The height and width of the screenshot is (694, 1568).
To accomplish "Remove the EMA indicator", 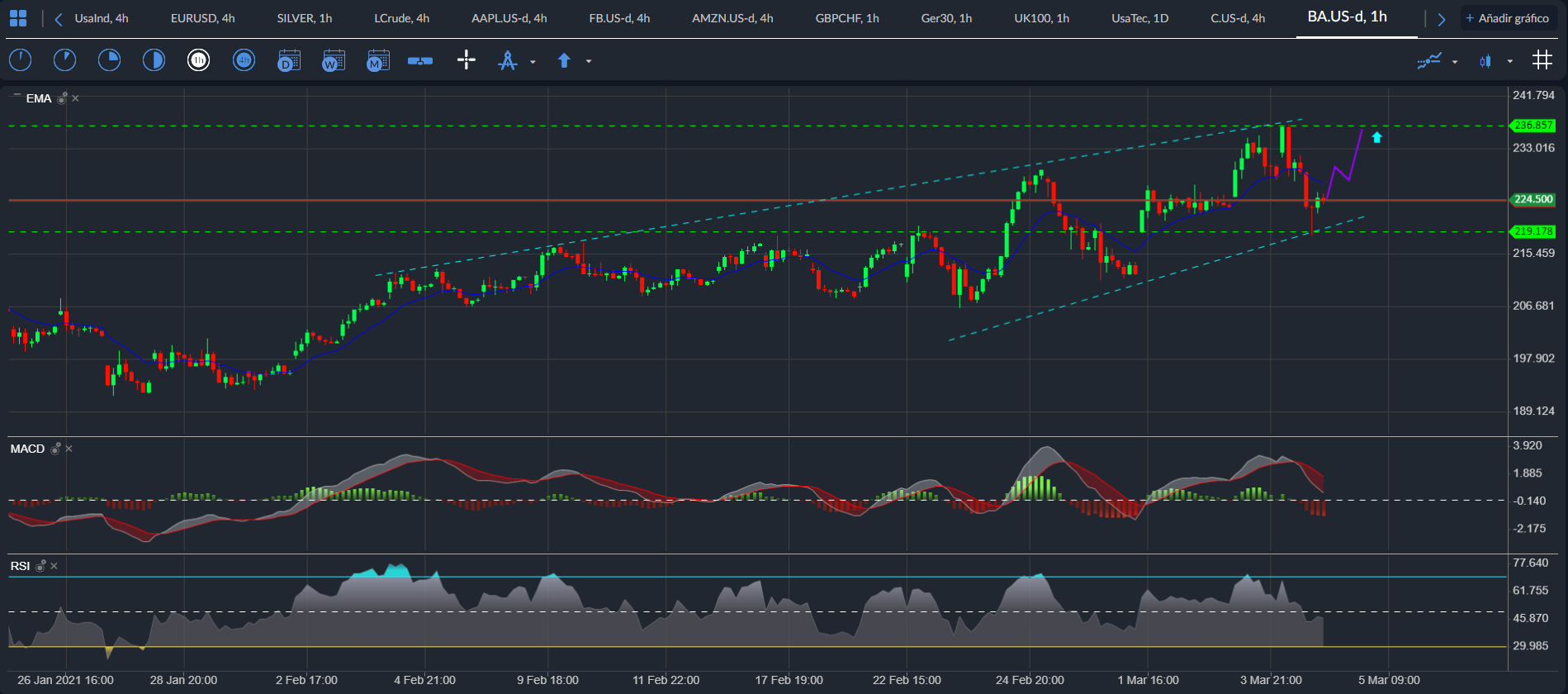I will (x=75, y=98).
